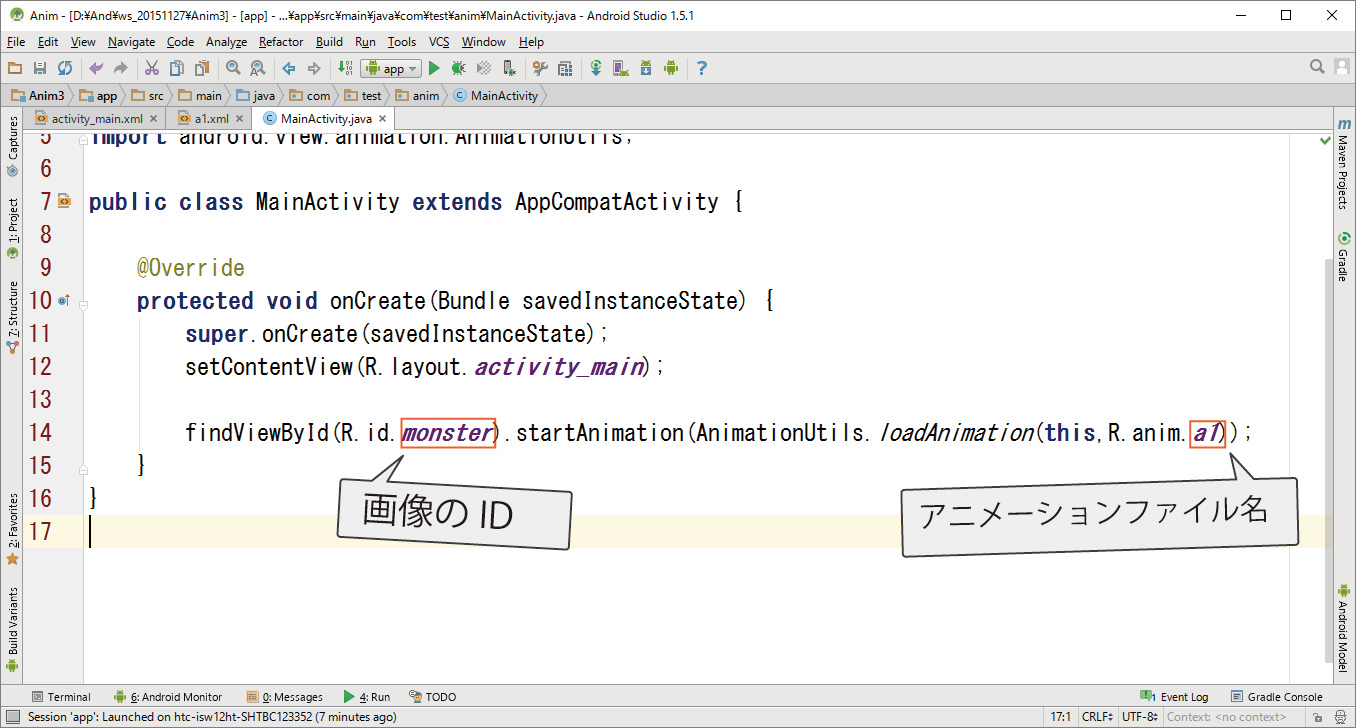Click the override gutter icon on line 10
This screenshot has height=728, width=1356.
pos(63,300)
